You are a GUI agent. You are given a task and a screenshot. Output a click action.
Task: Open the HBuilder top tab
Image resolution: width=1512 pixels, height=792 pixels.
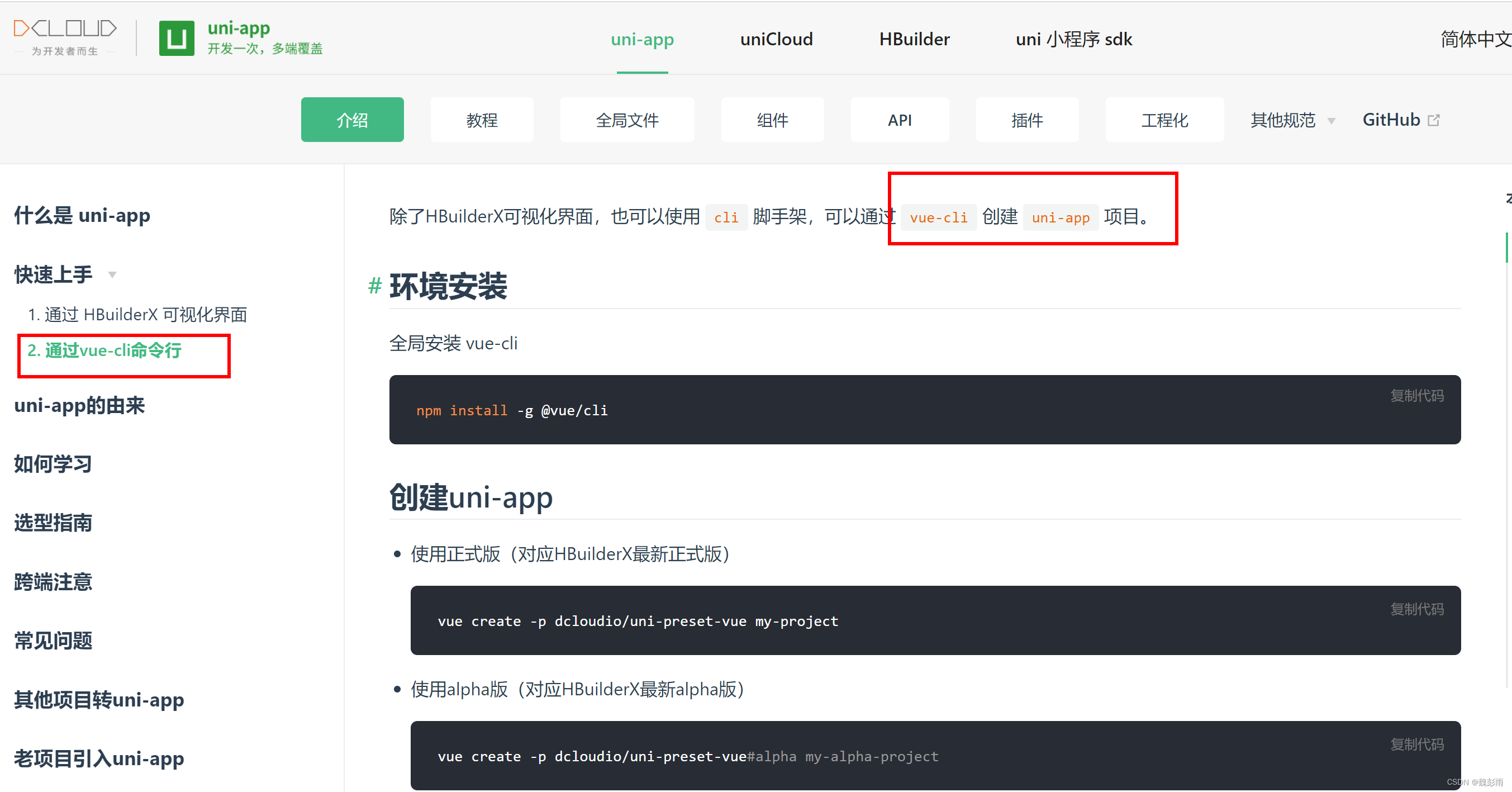914,39
